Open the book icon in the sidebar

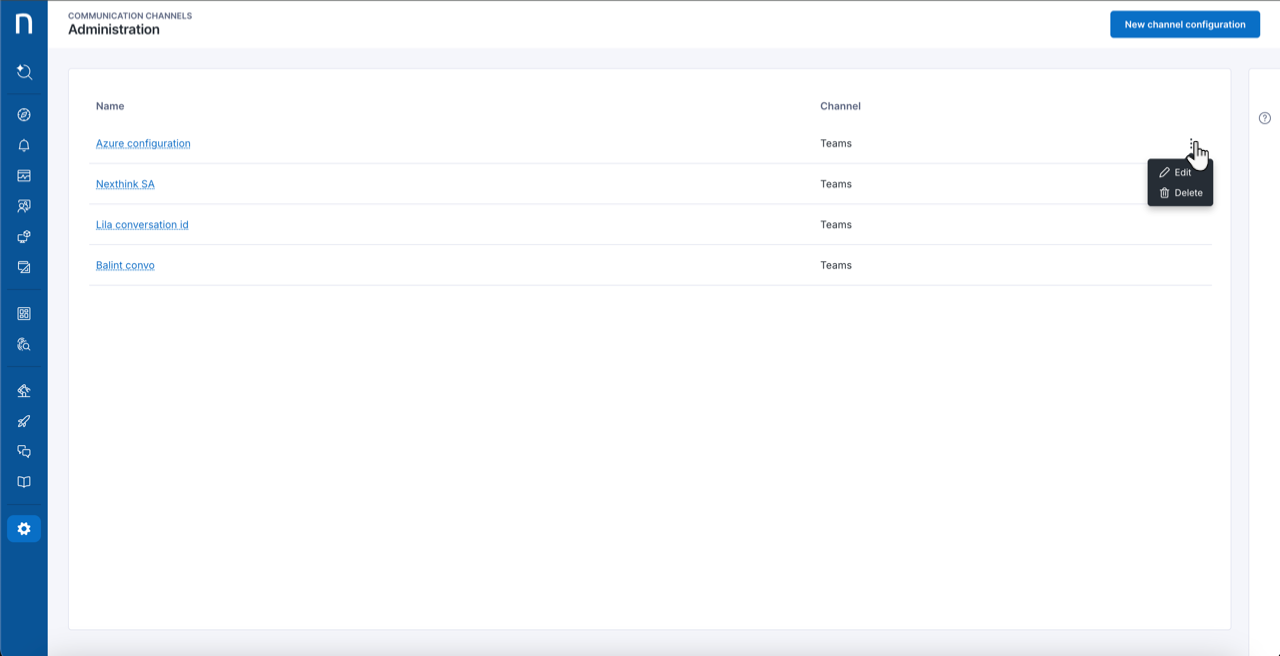click(x=24, y=482)
